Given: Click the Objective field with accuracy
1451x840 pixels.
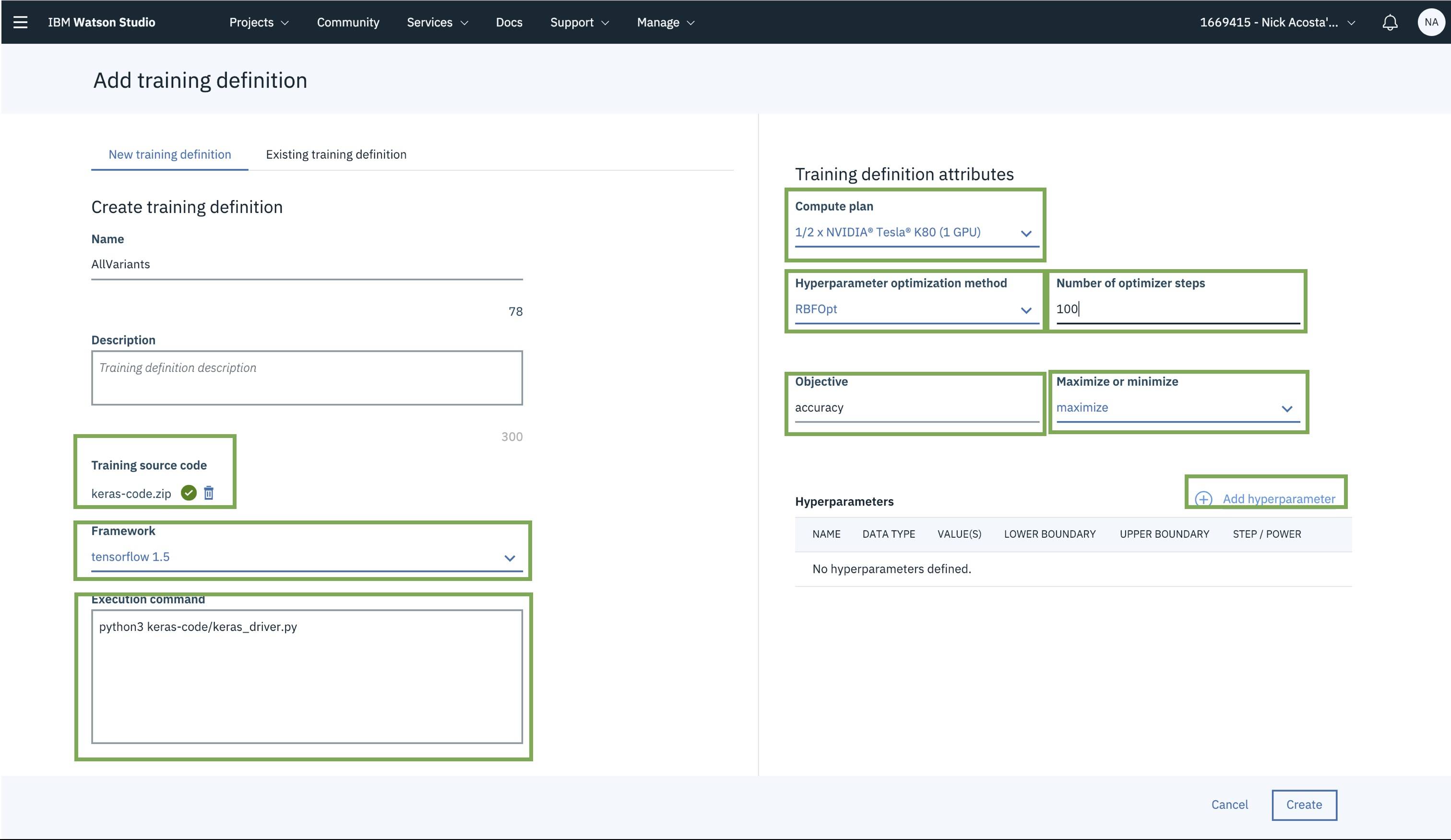Looking at the screenshot, I should tap(916, 408).
